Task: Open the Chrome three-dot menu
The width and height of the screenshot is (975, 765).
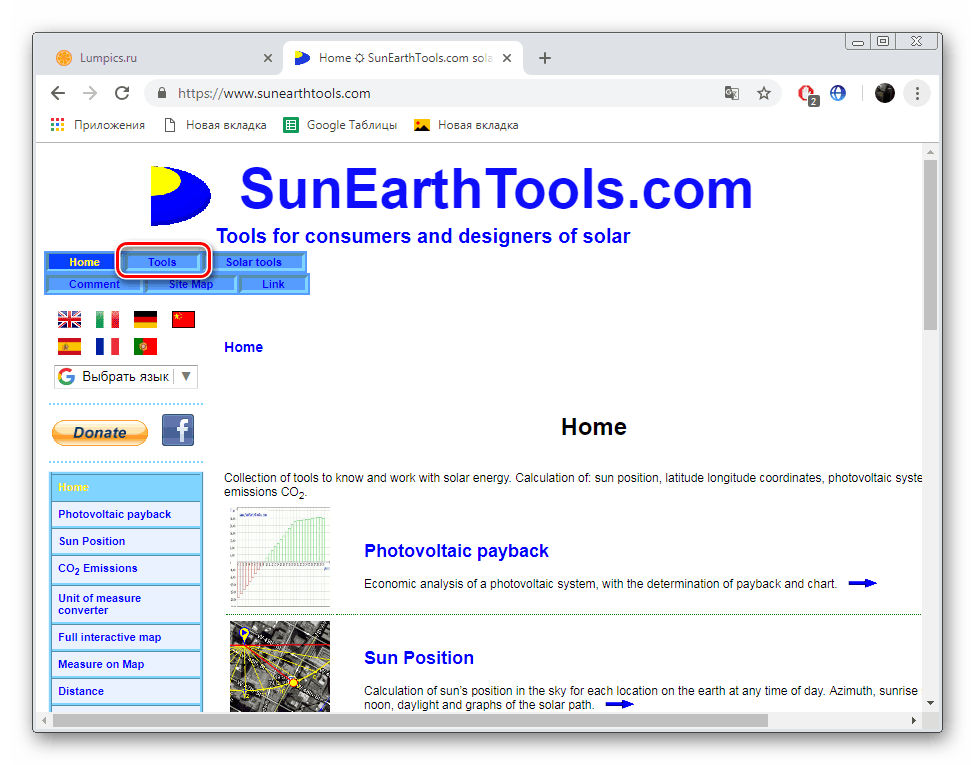Action: pos(917,93)
